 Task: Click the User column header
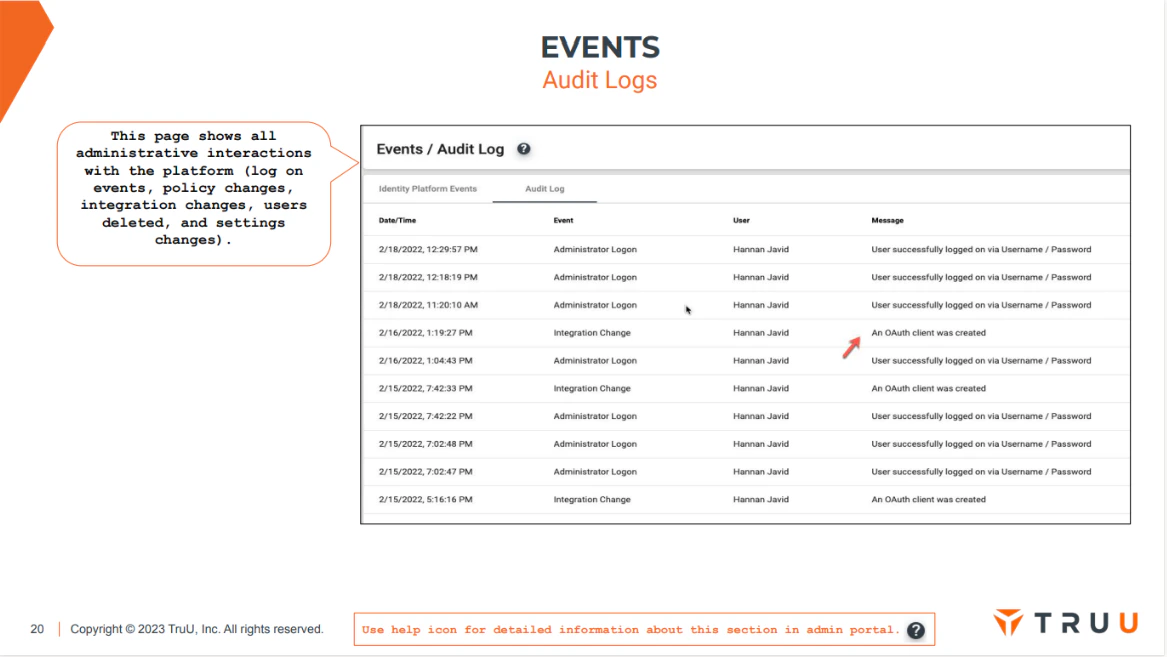(741, 220)
